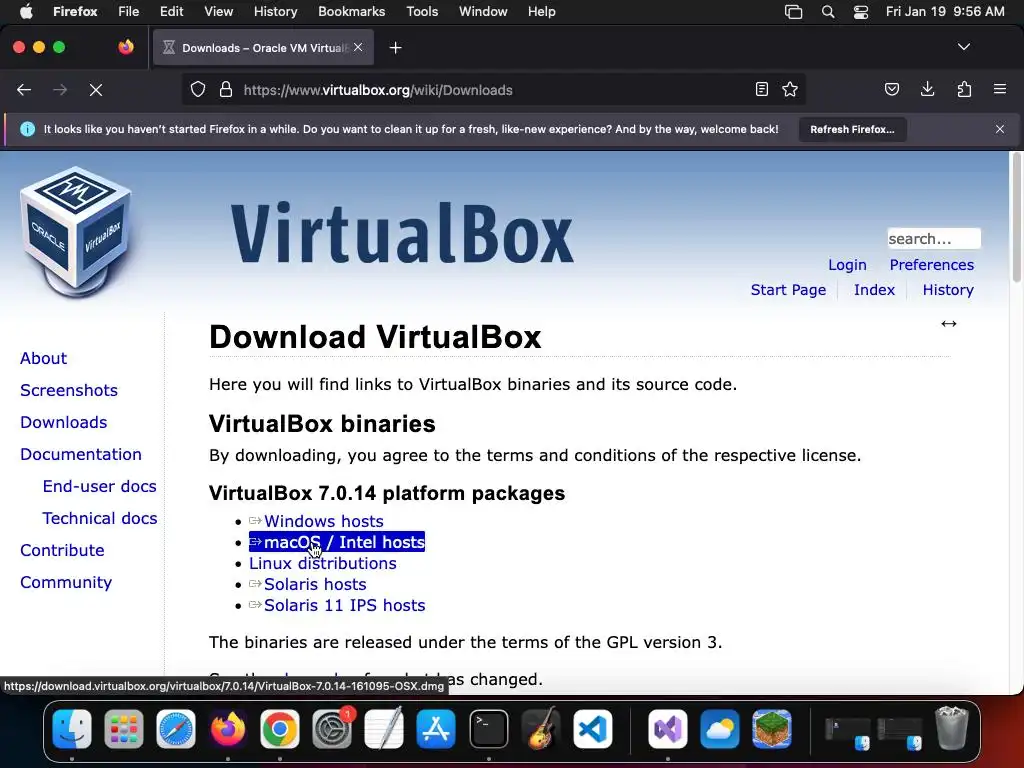Open Firefox app menu
The width and height of the screenshot is (1024, 768).
[x=75, y=11]
